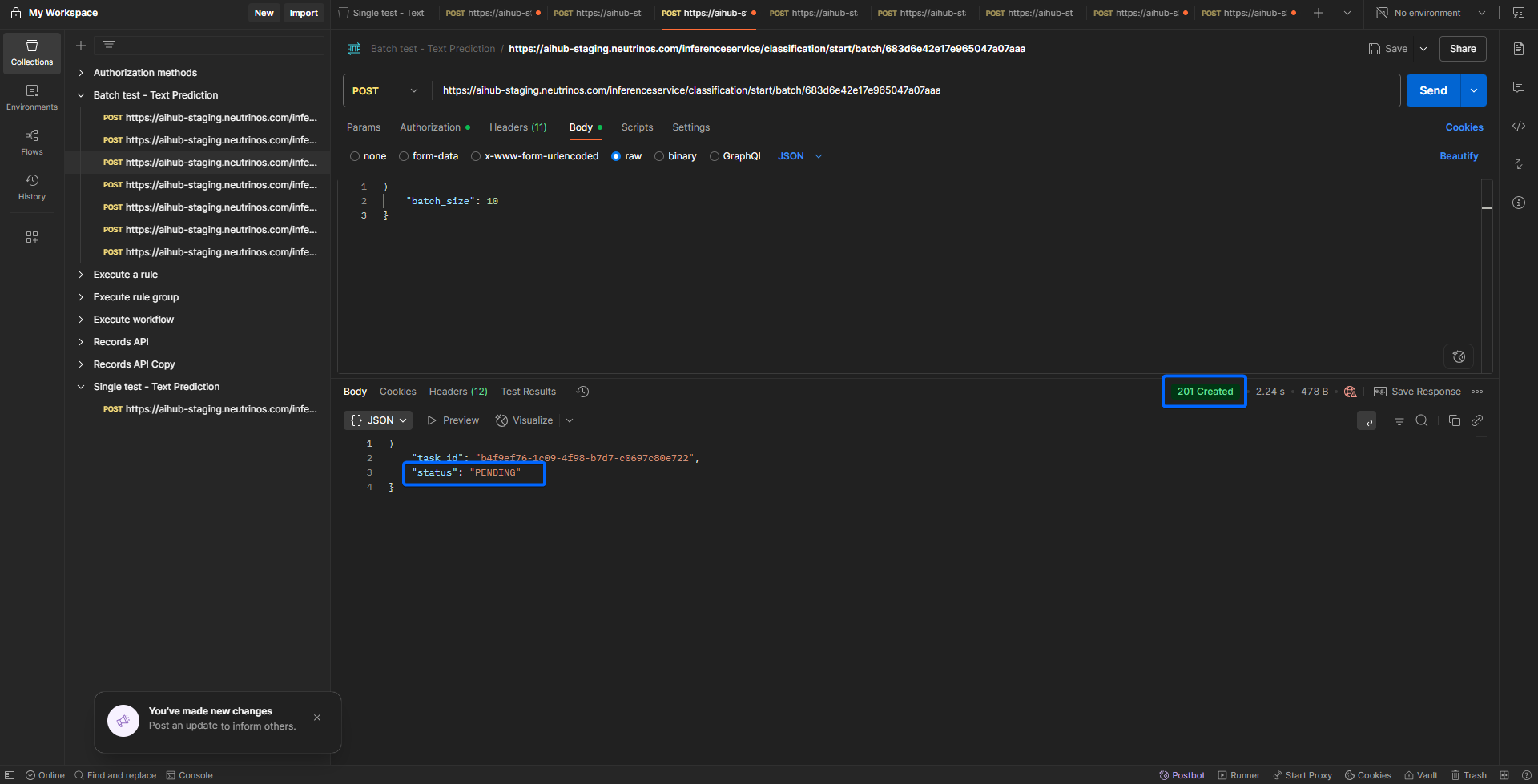Click the configure workspace sidebar grid icon
Image resolution: width=1538 pixels, height=784 pixels.
click(32, 237)
